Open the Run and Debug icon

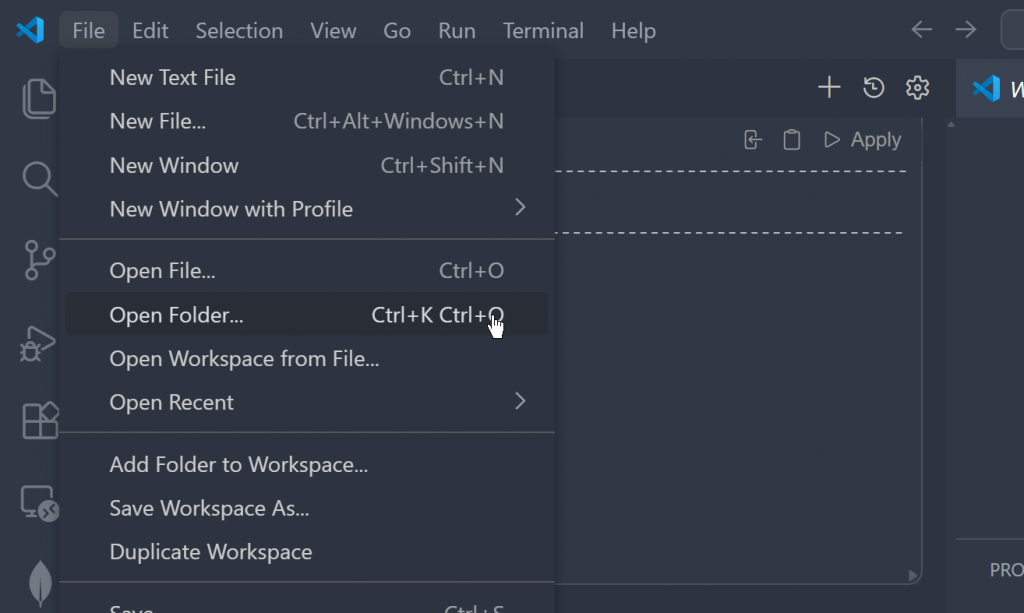tap(40, 342)
